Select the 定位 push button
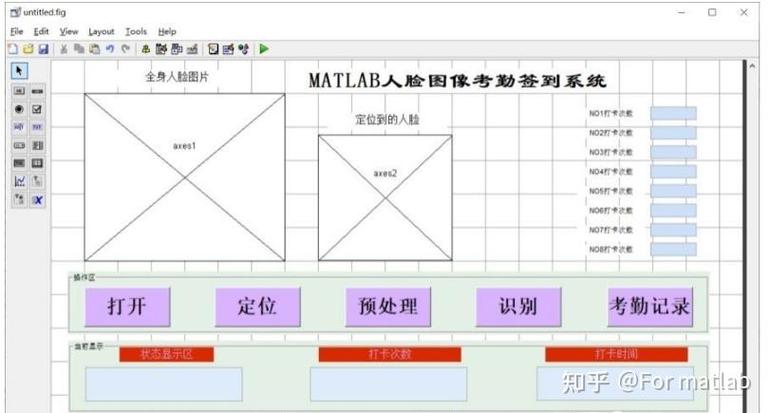 (x=258, y=307)
